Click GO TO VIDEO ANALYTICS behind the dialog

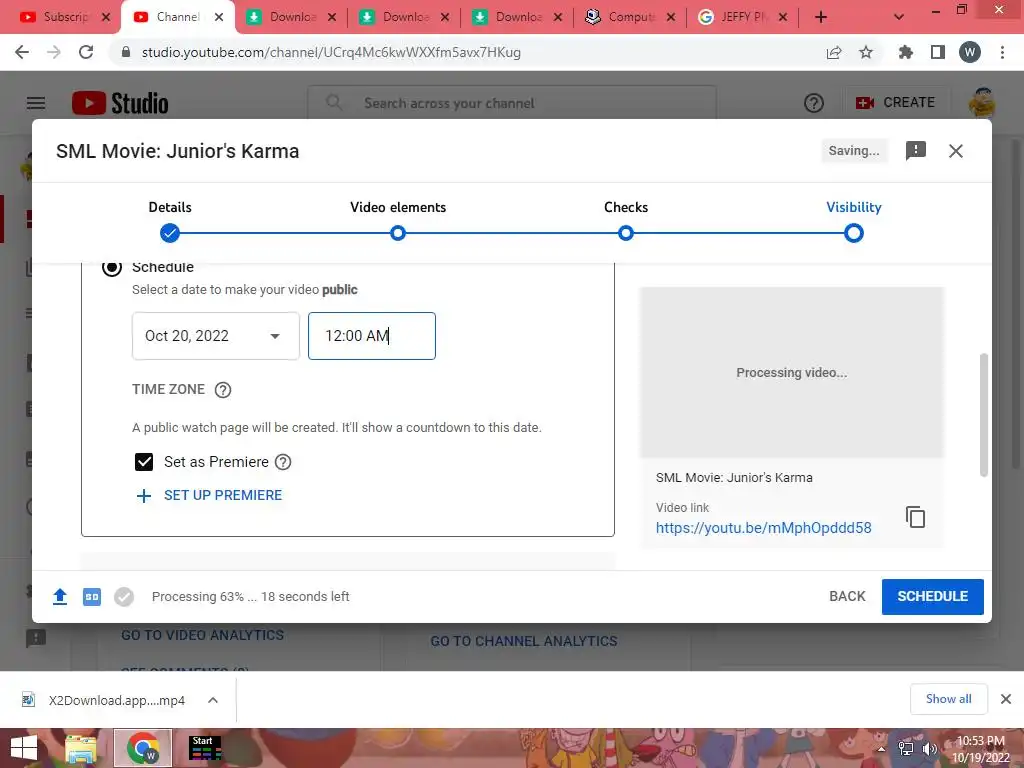coord(202,635)
